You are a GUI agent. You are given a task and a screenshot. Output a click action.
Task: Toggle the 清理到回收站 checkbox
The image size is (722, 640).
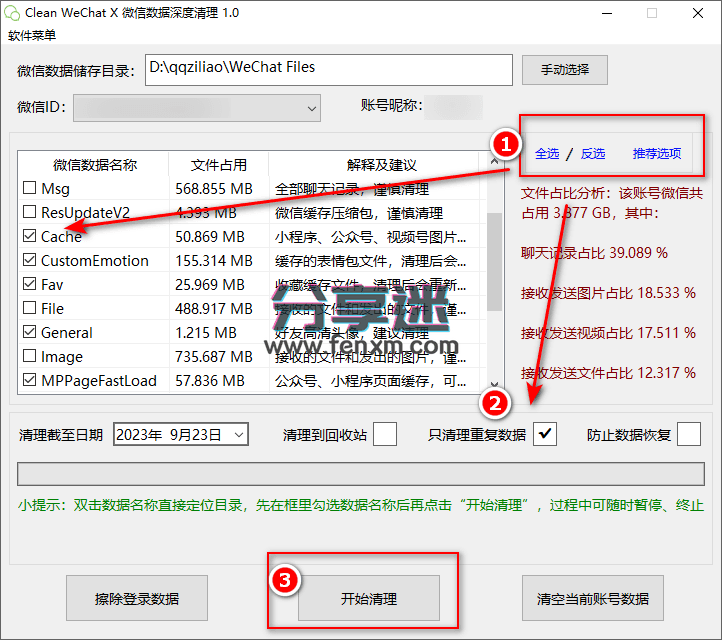pyautogui.click(x=384, y=434)
